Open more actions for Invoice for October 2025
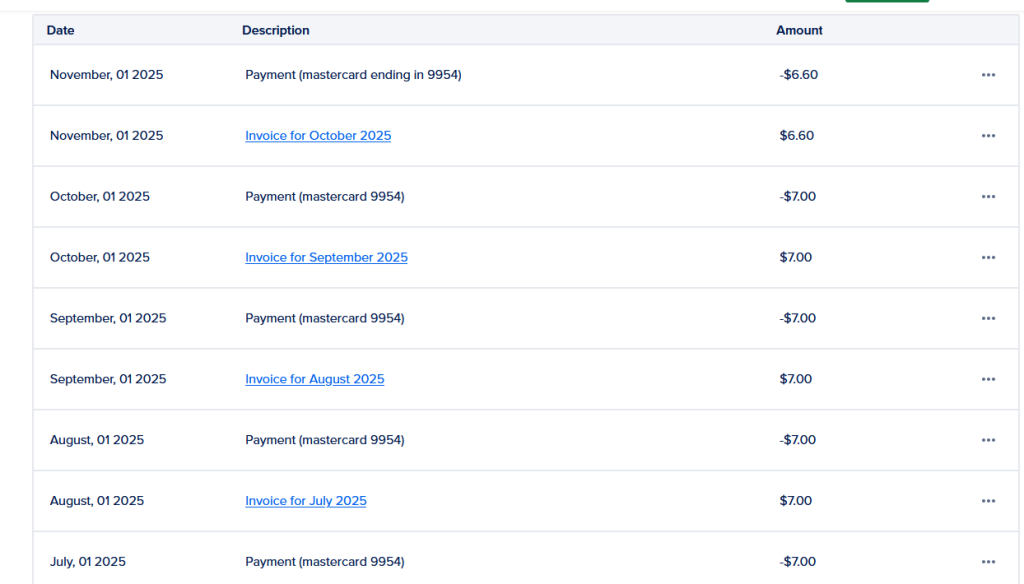This screenshot has height=584, width=1024. click(x=988, y=136)
